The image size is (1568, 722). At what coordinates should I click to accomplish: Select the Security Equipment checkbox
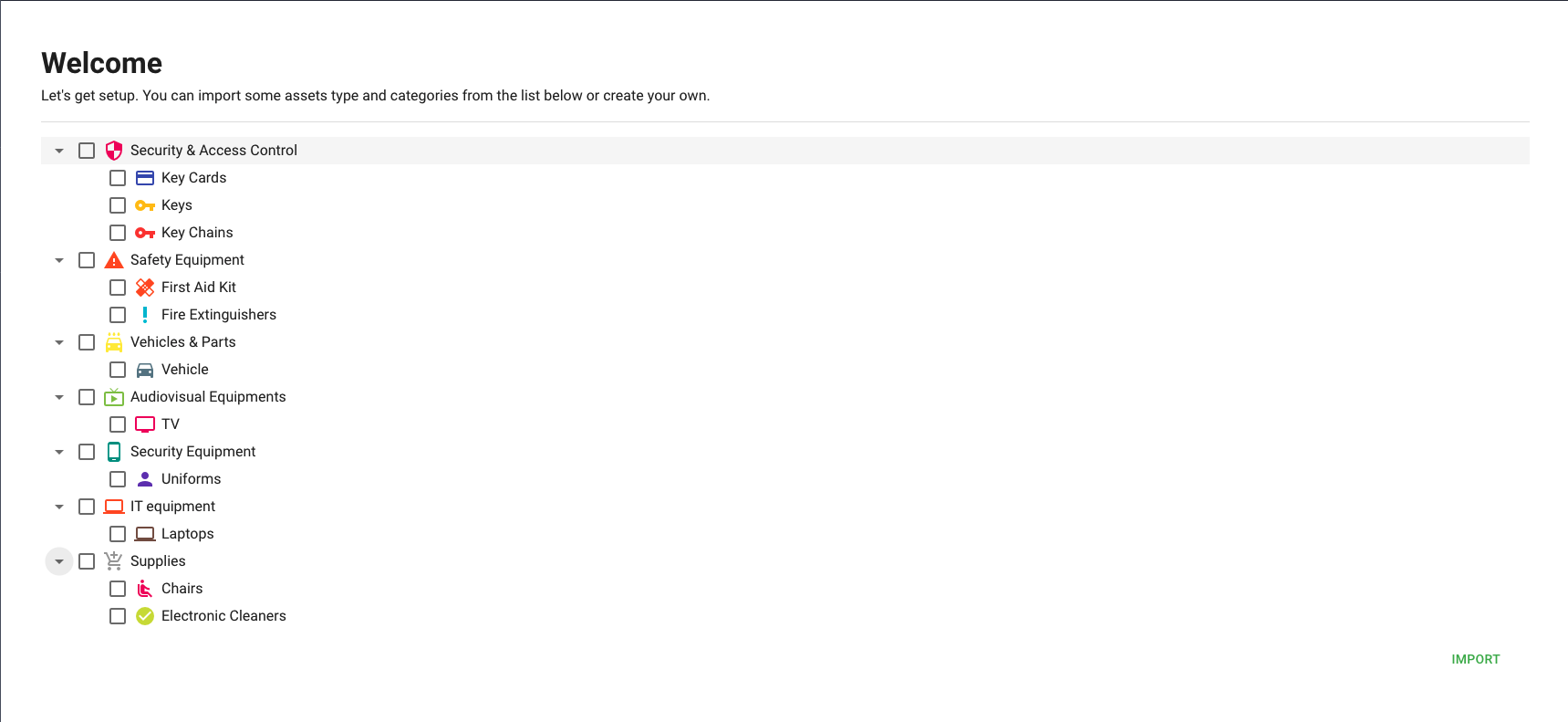(x=87, y=452)
